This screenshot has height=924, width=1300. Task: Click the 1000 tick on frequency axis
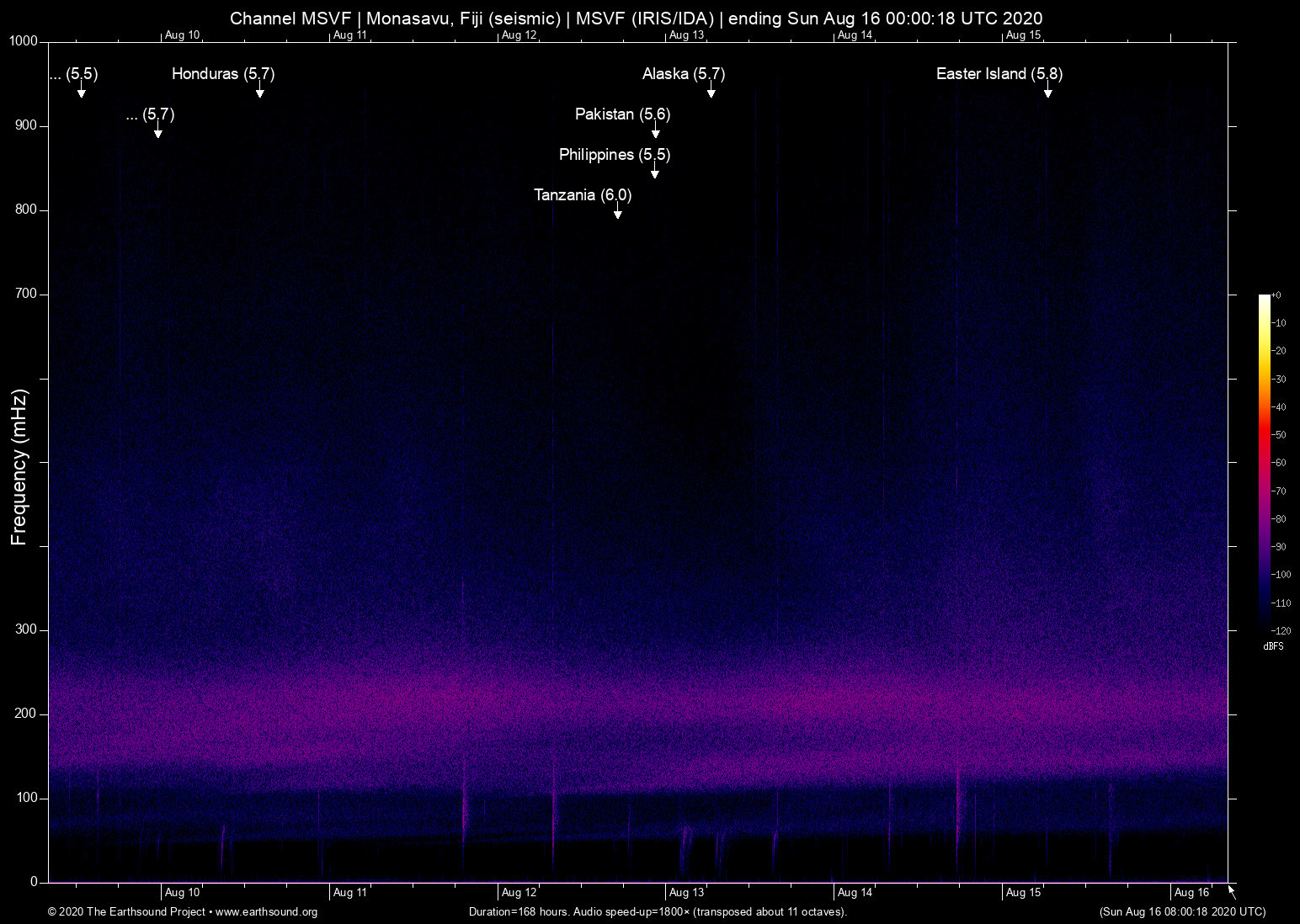click(x=23, y=41)
